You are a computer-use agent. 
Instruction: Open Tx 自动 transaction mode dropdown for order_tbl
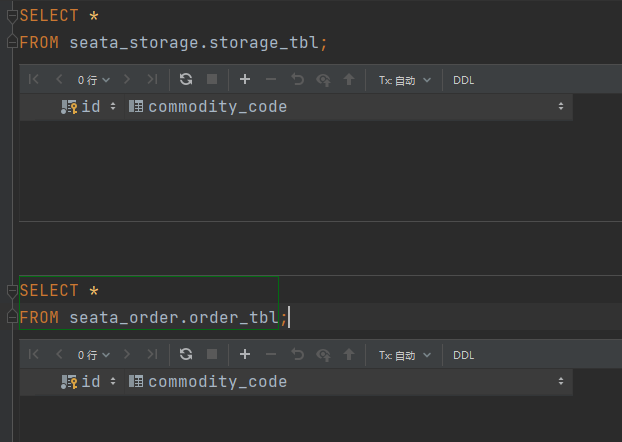(x=405, y=355)
